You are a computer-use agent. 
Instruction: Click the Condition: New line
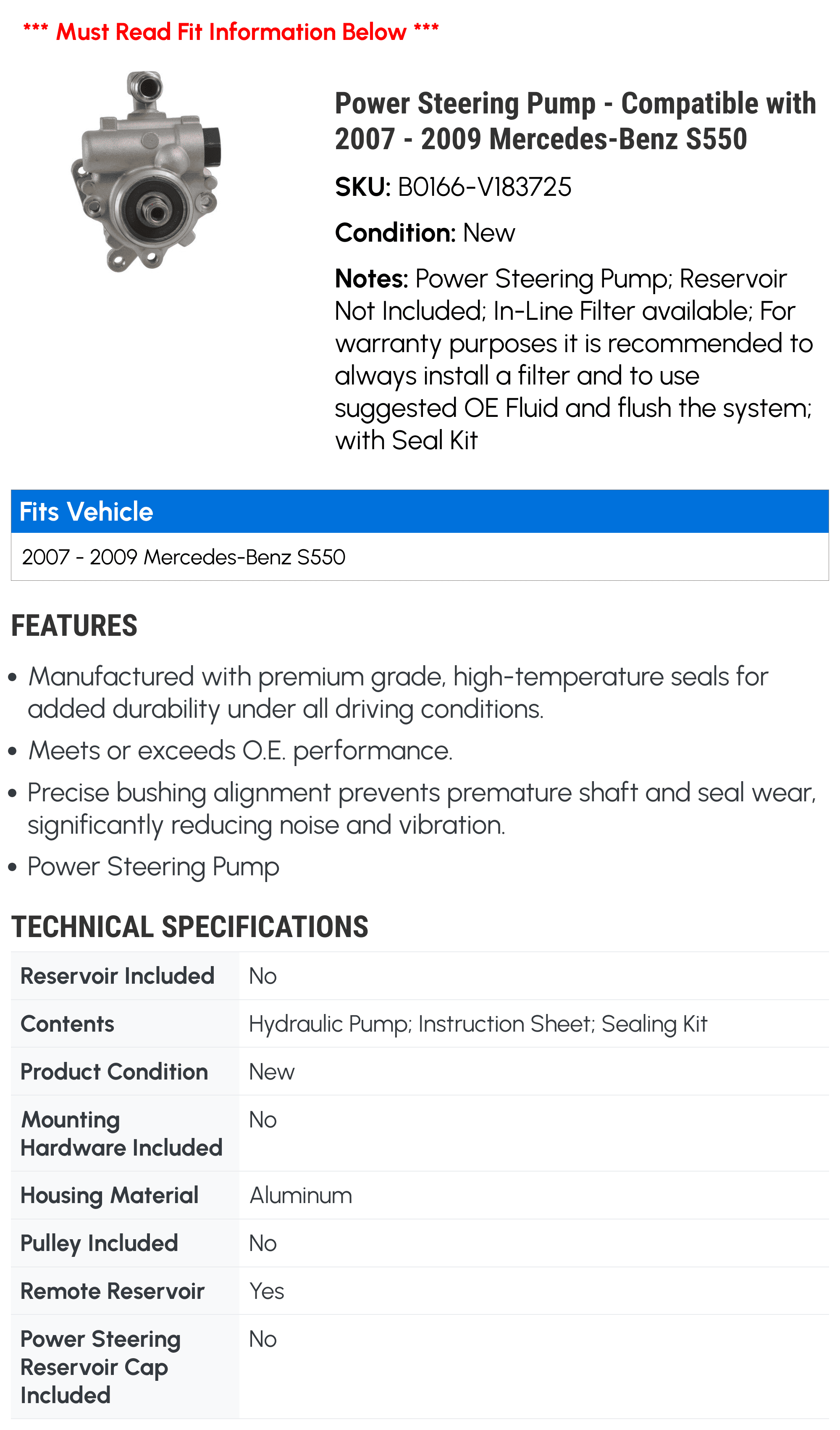[x=425, y=233]
